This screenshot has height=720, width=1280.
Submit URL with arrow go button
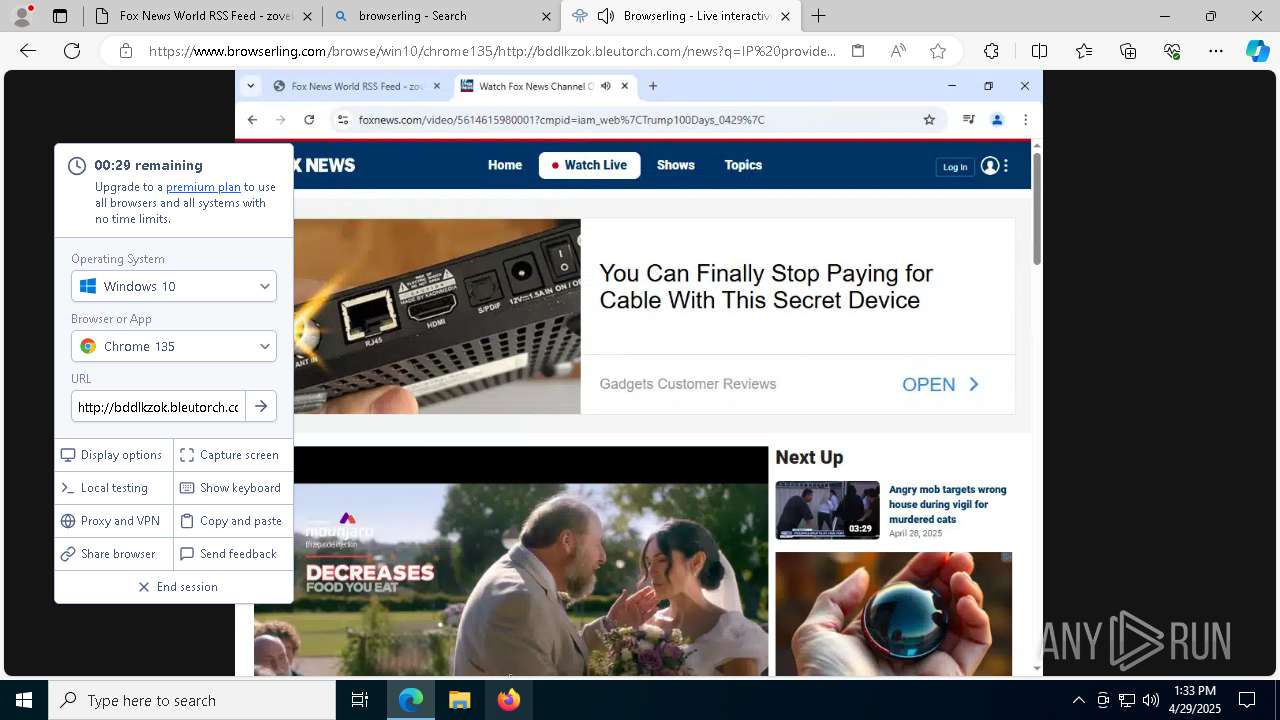point(261,407)
